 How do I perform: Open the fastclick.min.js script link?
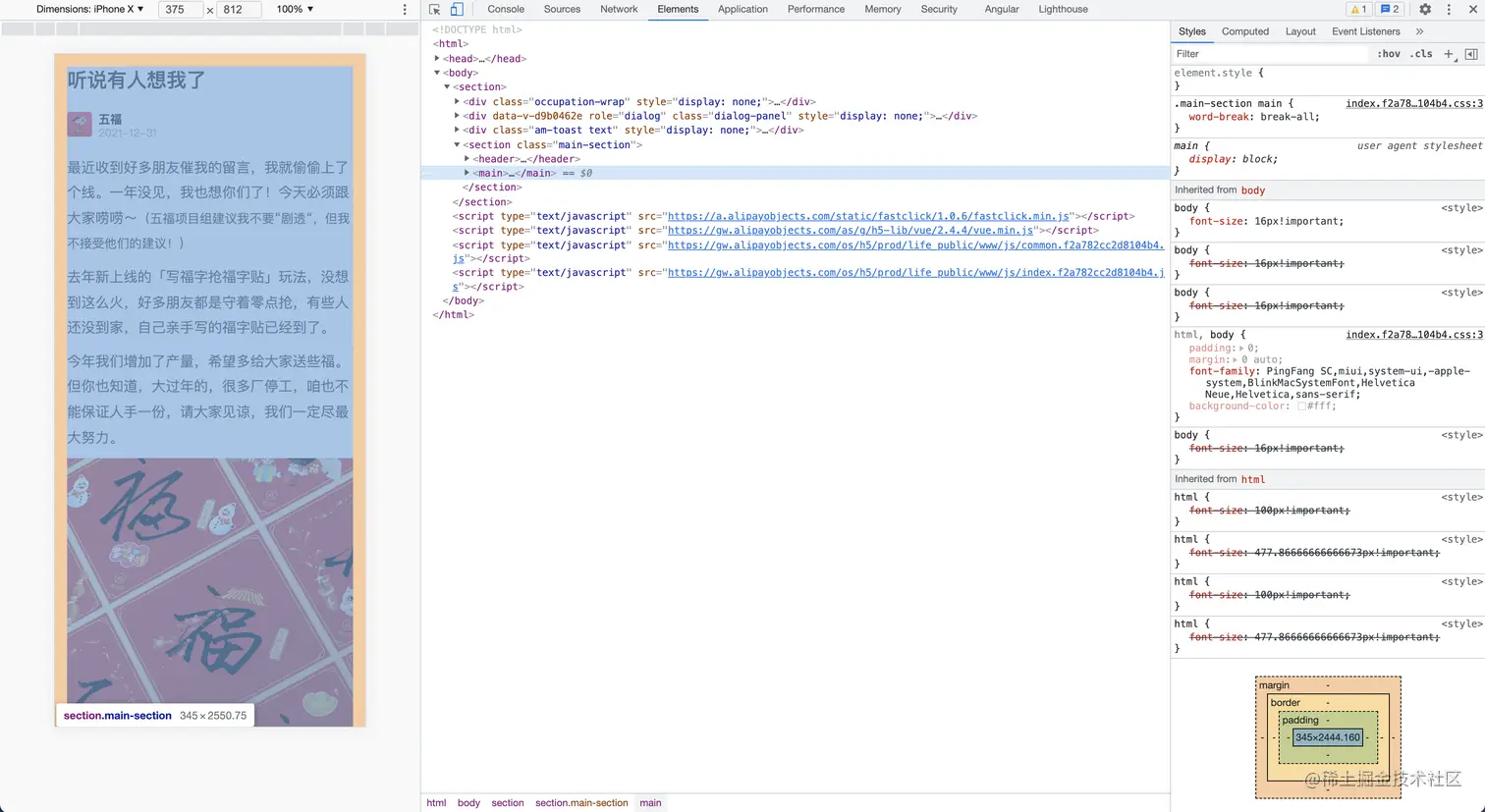869,216
